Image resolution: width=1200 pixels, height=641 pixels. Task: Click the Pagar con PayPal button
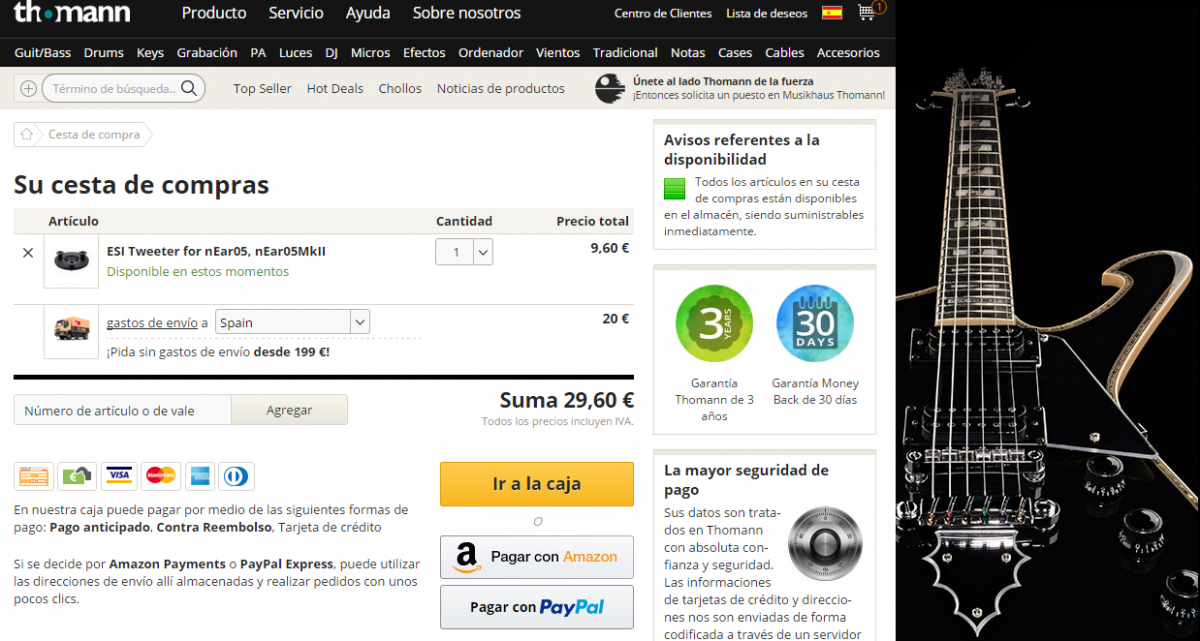click(537, 607)
